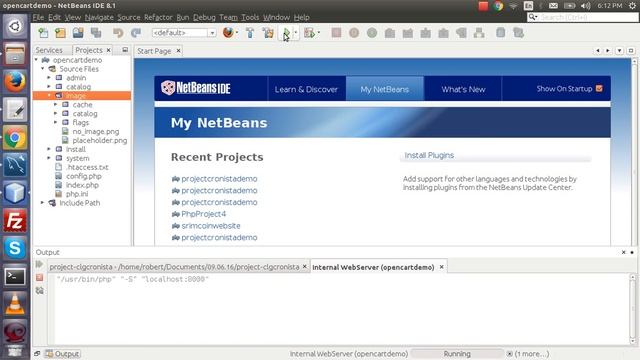Click the red Stop icon in Output
640x360 pixels.
click(39, 278)
